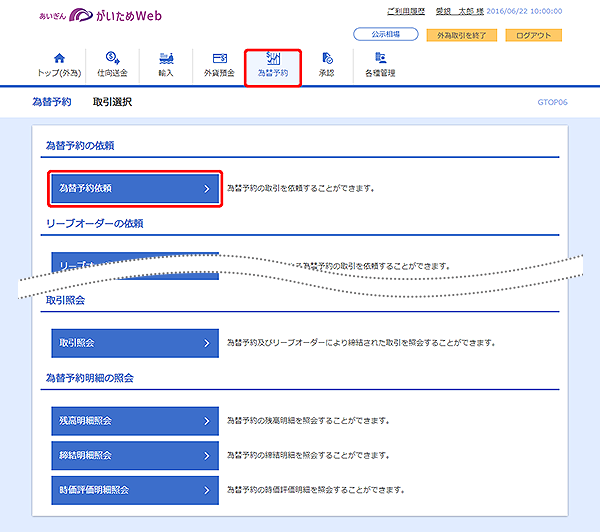Click the date 2016/06/22 10:00:00 text
Screen dimensions: 600x532
[x=524, y=11]
